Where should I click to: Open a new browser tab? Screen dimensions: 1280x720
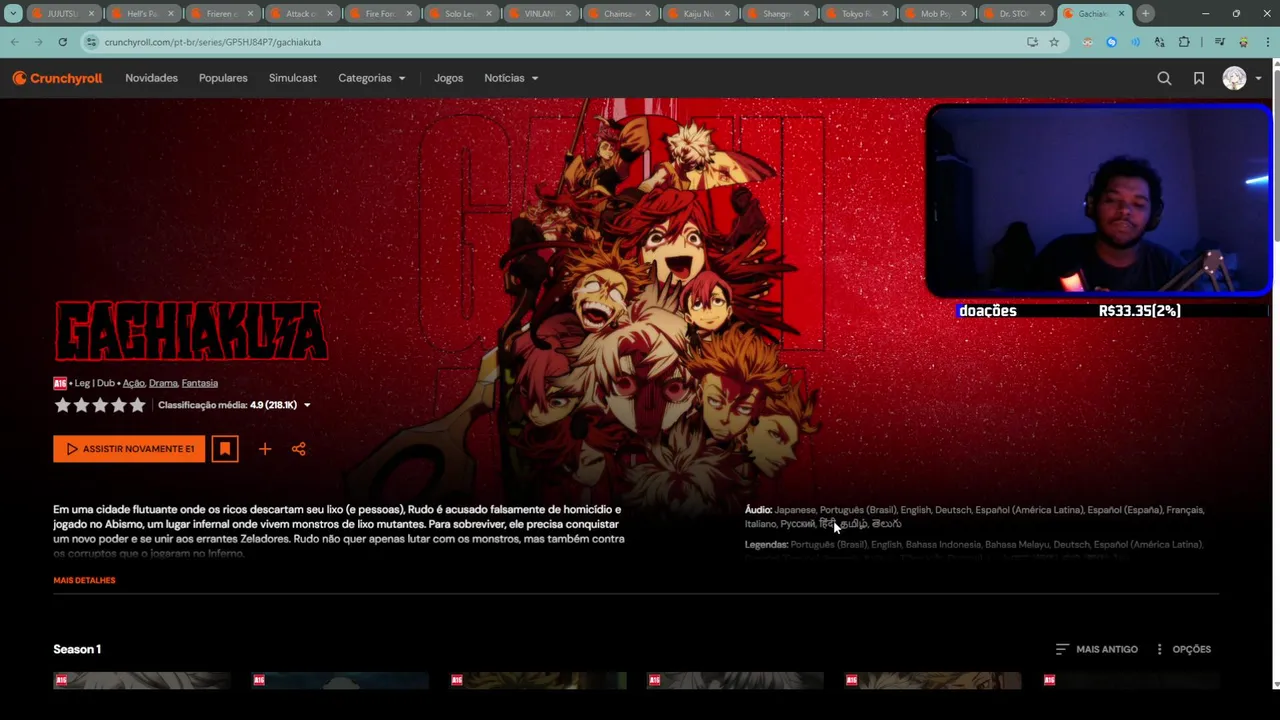tap(1146, 14)
